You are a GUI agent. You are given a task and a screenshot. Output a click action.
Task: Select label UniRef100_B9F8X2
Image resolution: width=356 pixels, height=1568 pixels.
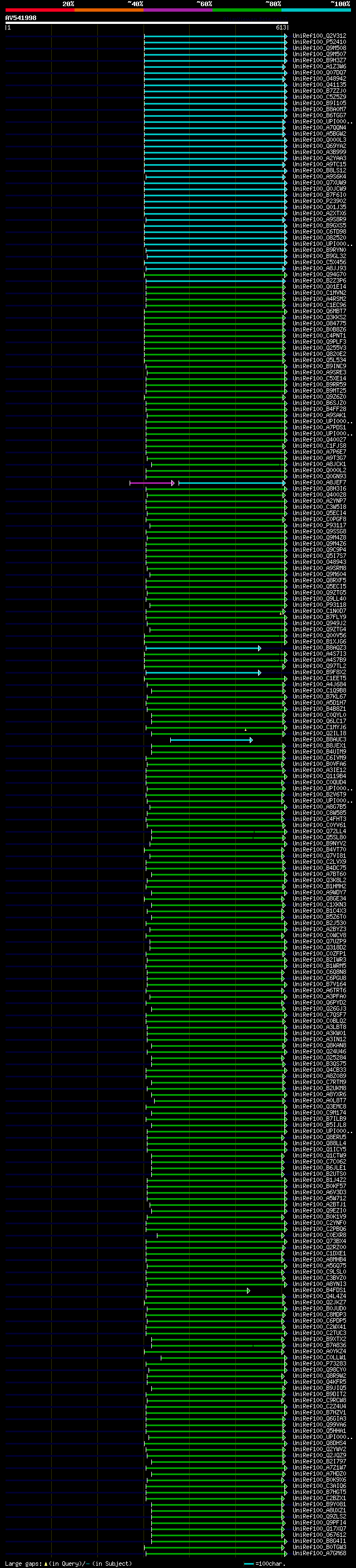(x=319, y=672)
